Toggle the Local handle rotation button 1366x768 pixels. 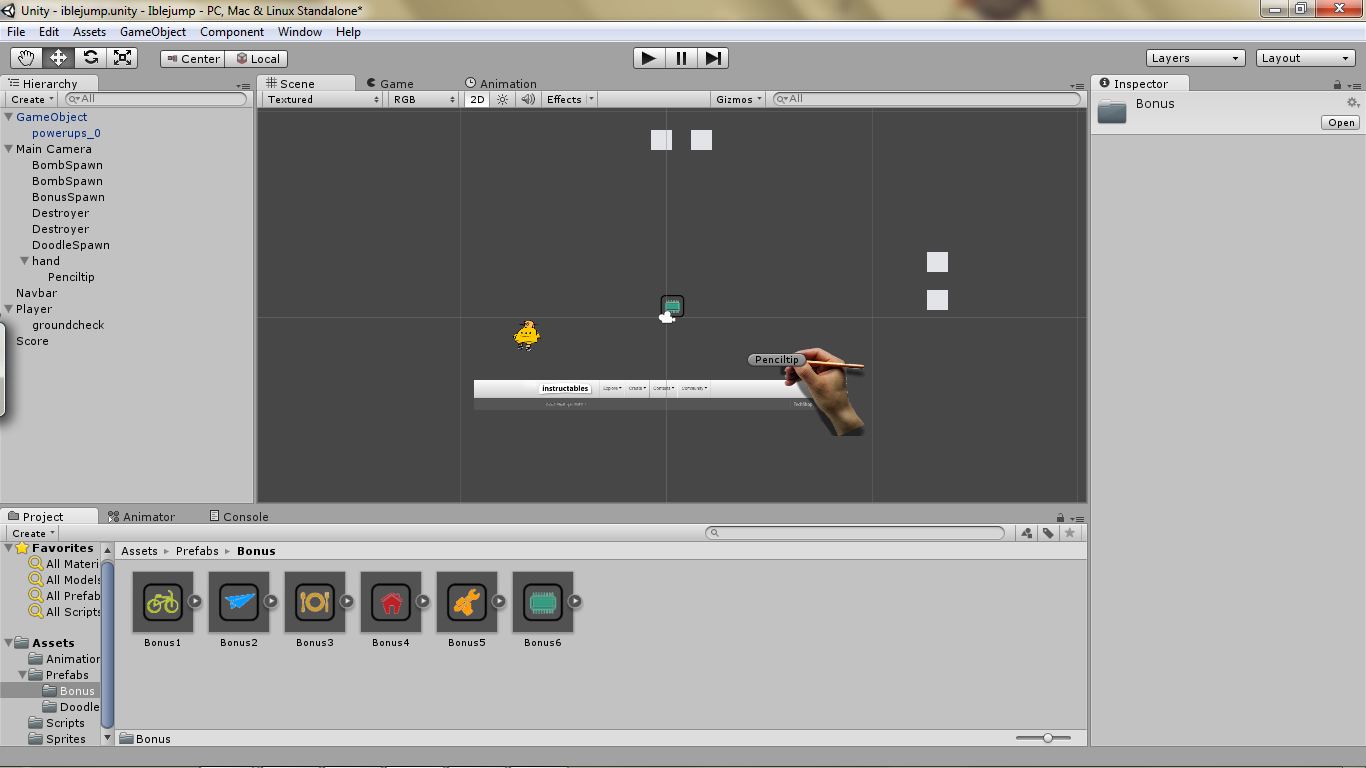257,59
